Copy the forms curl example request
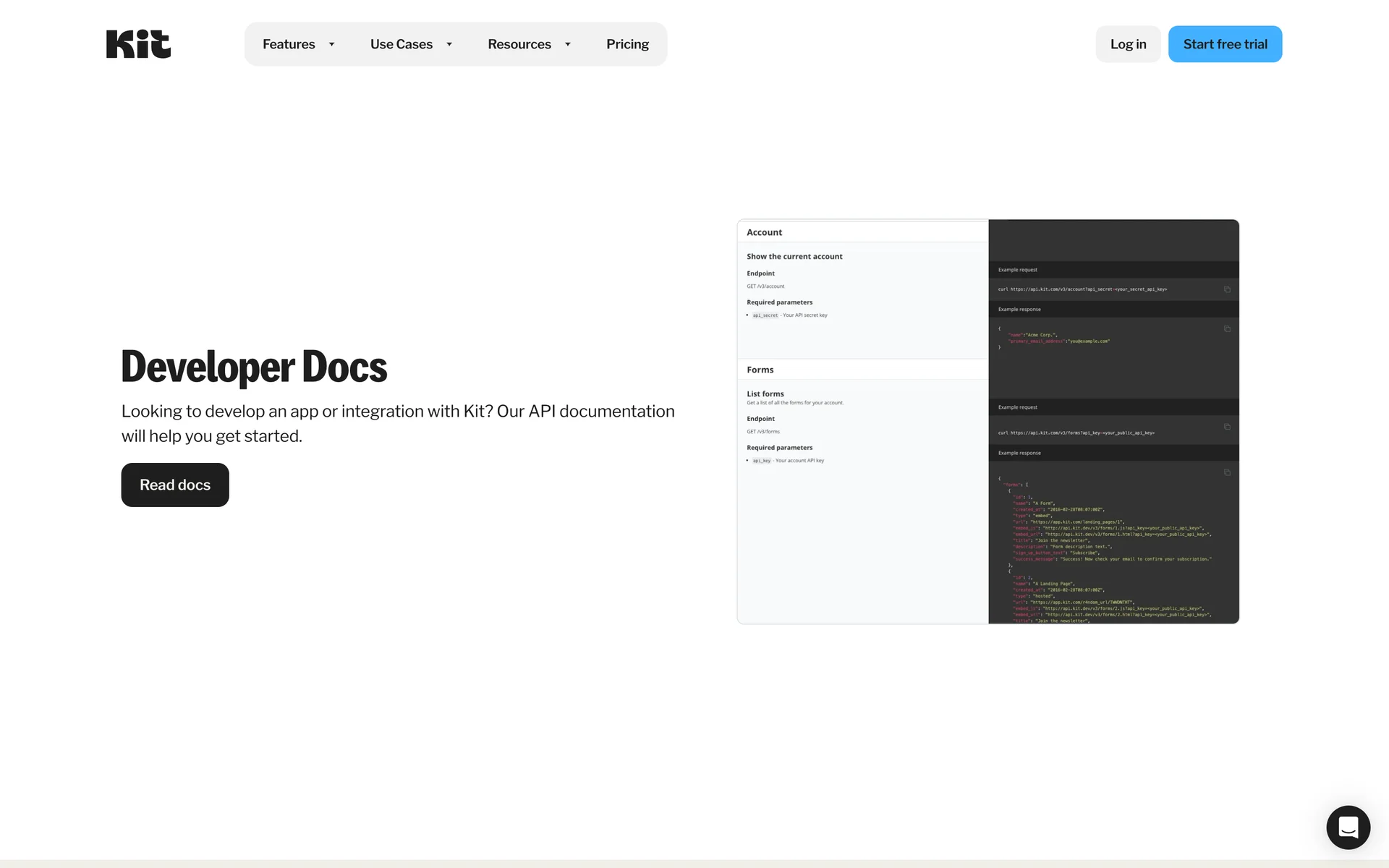The width and height of the screenshot is (1389, 868). (x=1227, y=427)
